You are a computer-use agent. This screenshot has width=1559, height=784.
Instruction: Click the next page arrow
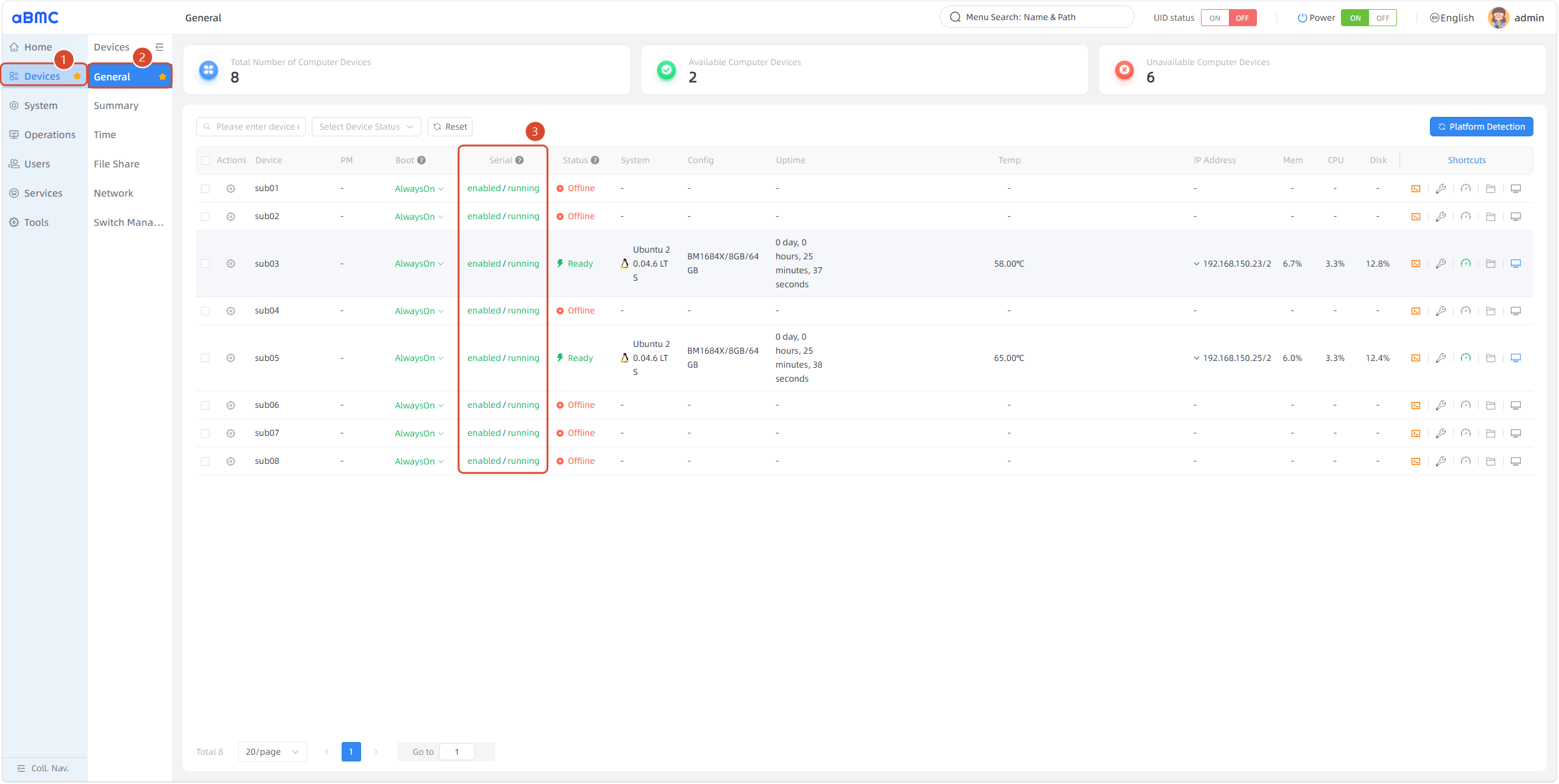pyautogui.click(x=376, y=752)
